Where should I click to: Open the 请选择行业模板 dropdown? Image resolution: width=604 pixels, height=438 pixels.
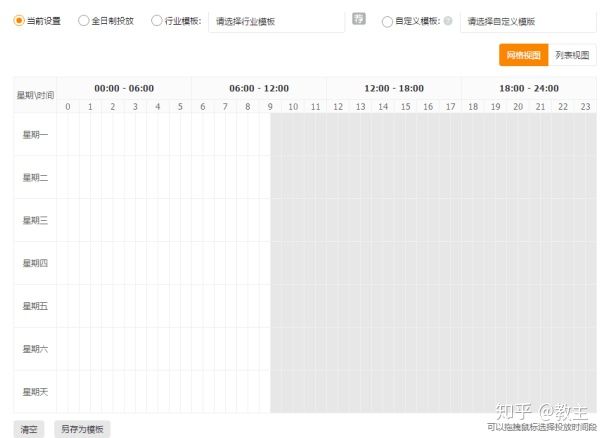point(275,21)
